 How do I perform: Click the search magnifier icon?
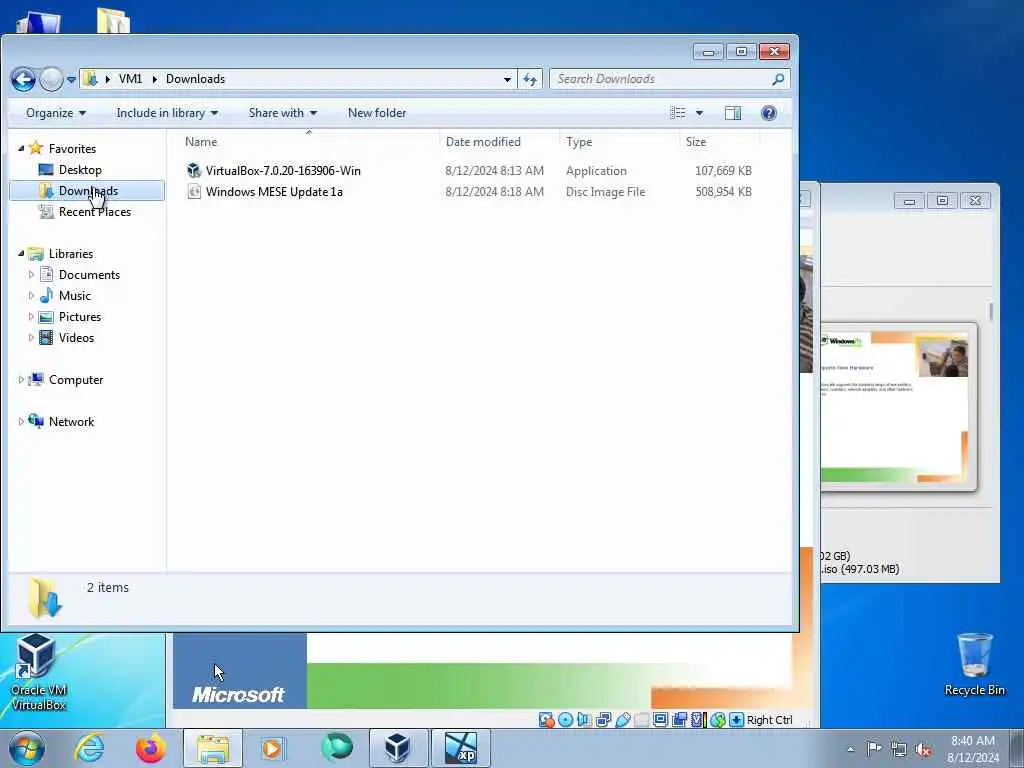[x=778, y=79]
